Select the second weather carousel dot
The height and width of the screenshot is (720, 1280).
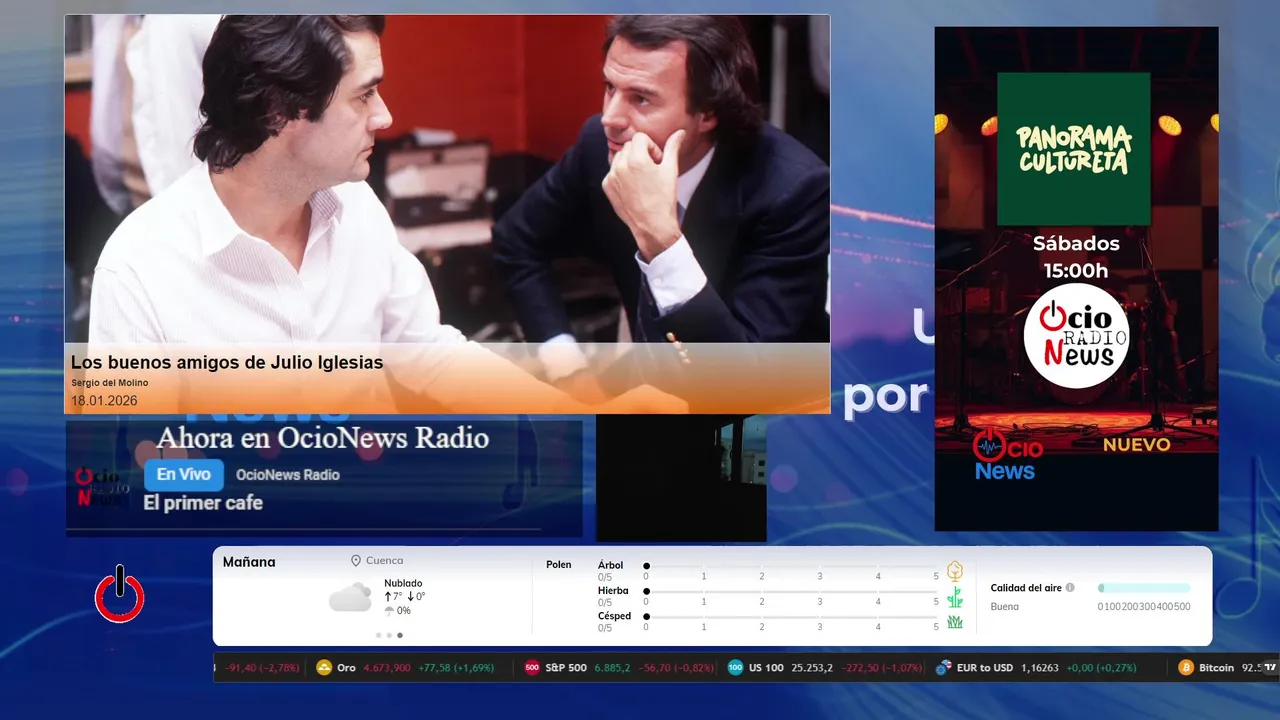[389, 635]
